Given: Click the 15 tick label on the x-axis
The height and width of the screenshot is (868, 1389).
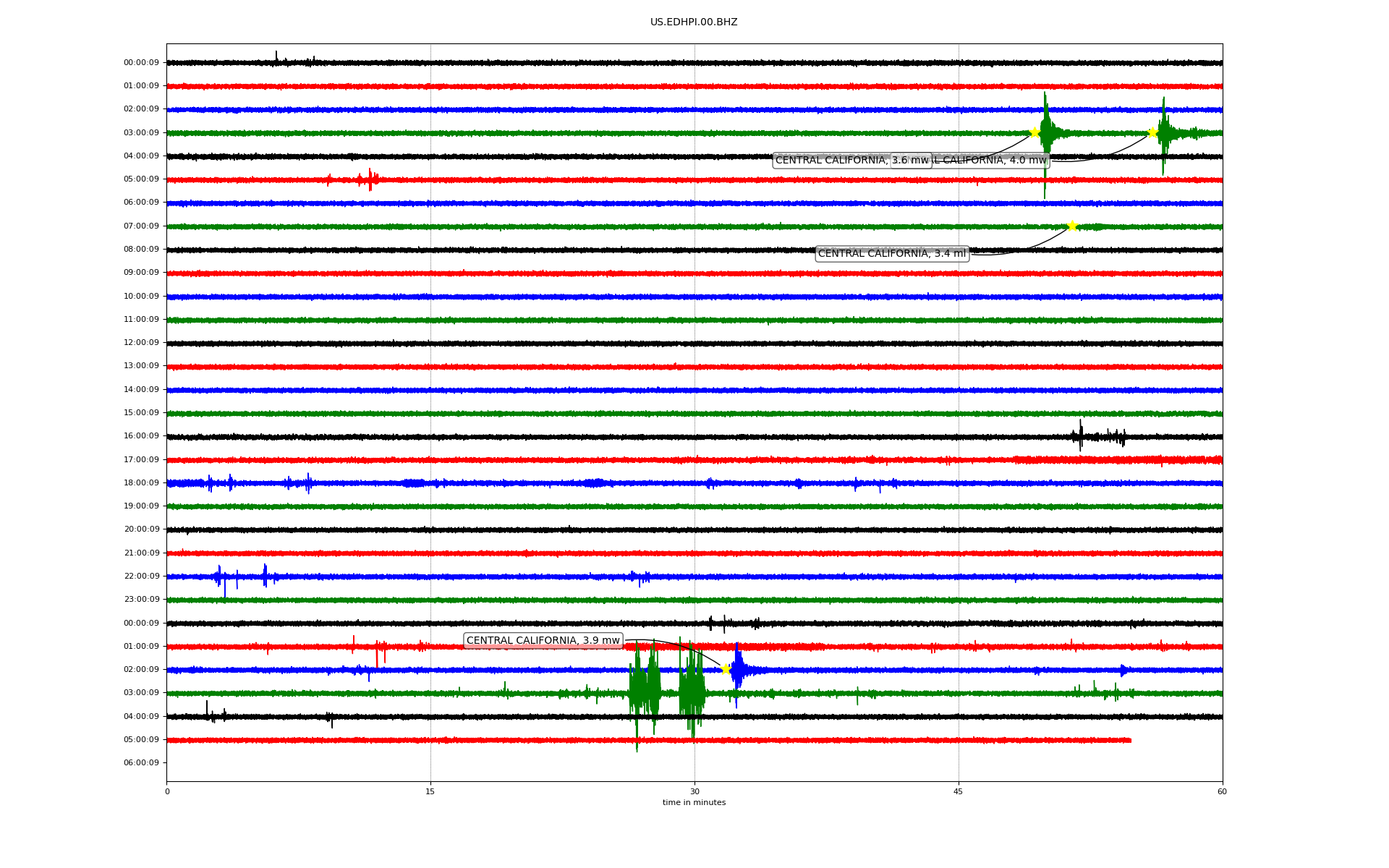Looking at the screenshot, I should [x=430, y=791].
